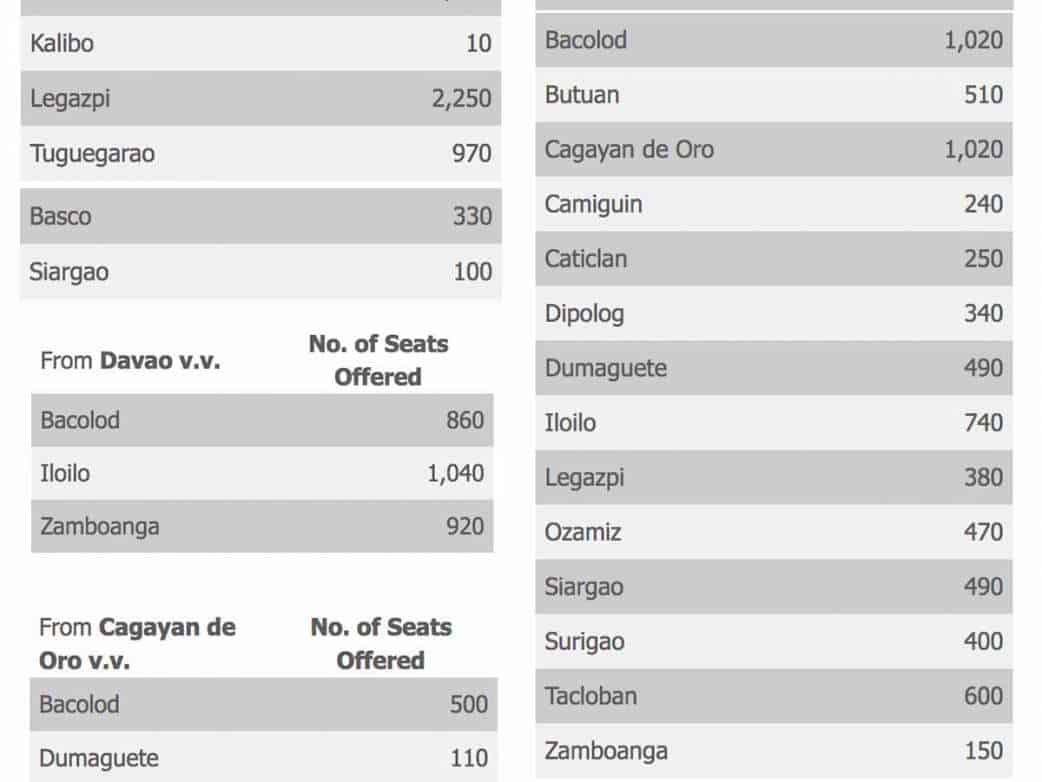Select the Caticlan row

point(773,259)
